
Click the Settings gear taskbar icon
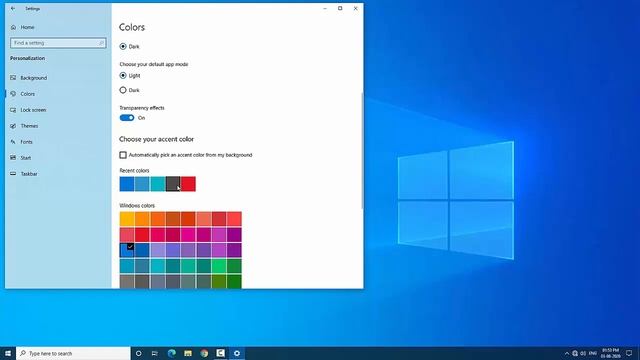[x=237, y=353]
